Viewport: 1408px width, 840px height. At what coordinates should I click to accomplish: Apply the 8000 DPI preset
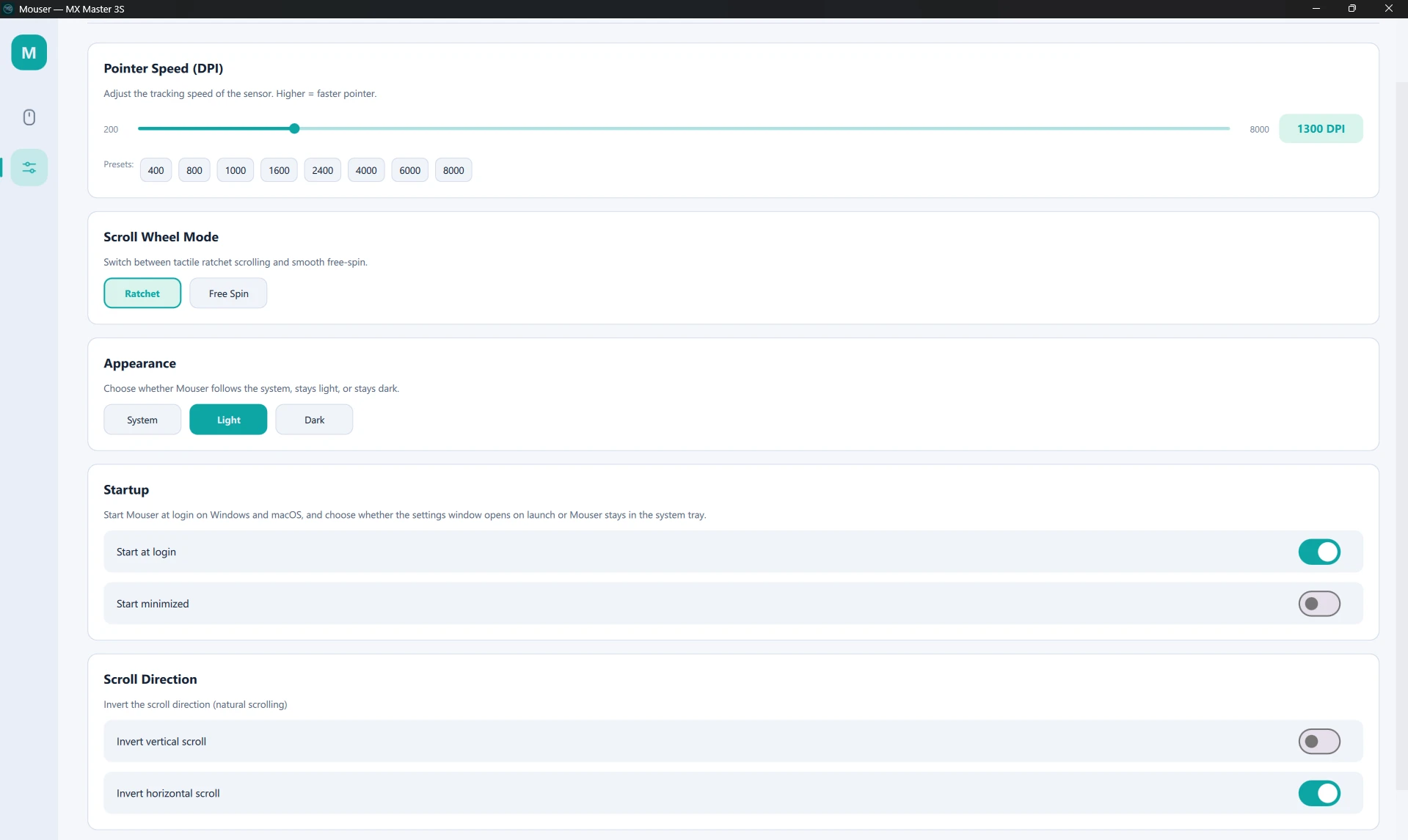pyautogui.click(x=453, y=170)
